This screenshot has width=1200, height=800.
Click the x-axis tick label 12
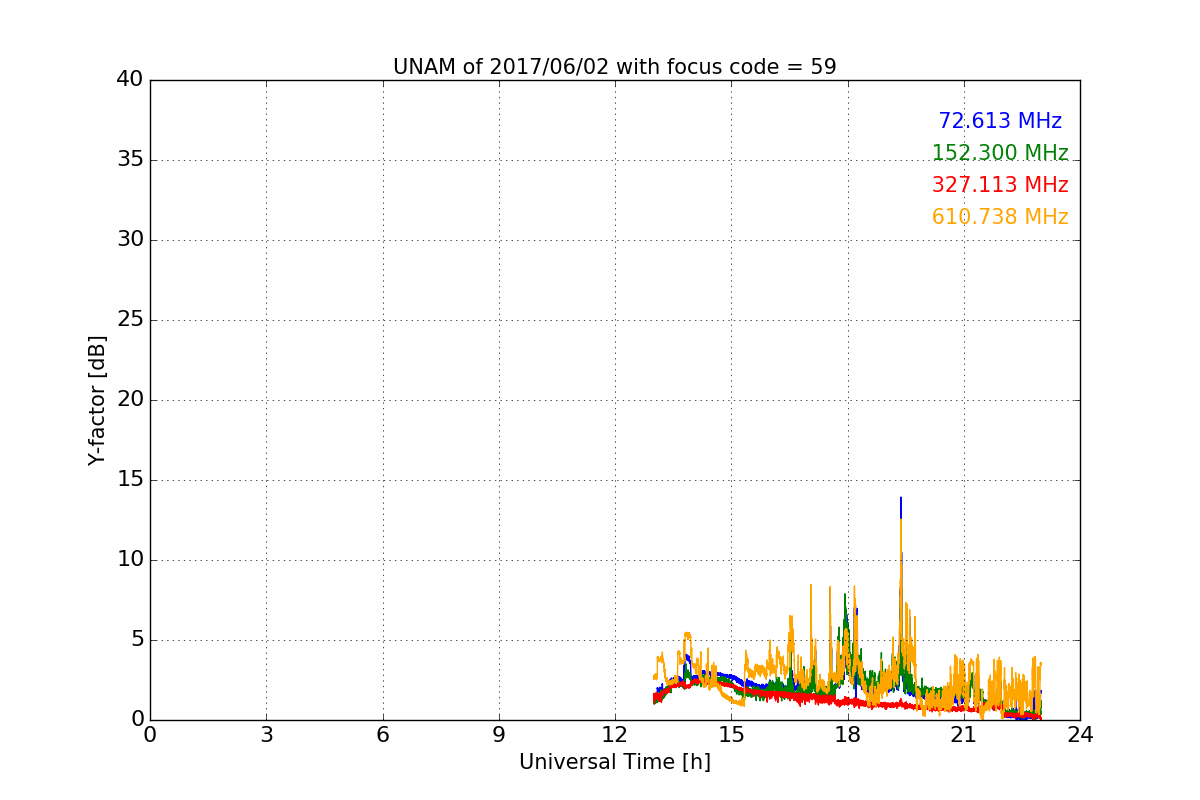615,735
